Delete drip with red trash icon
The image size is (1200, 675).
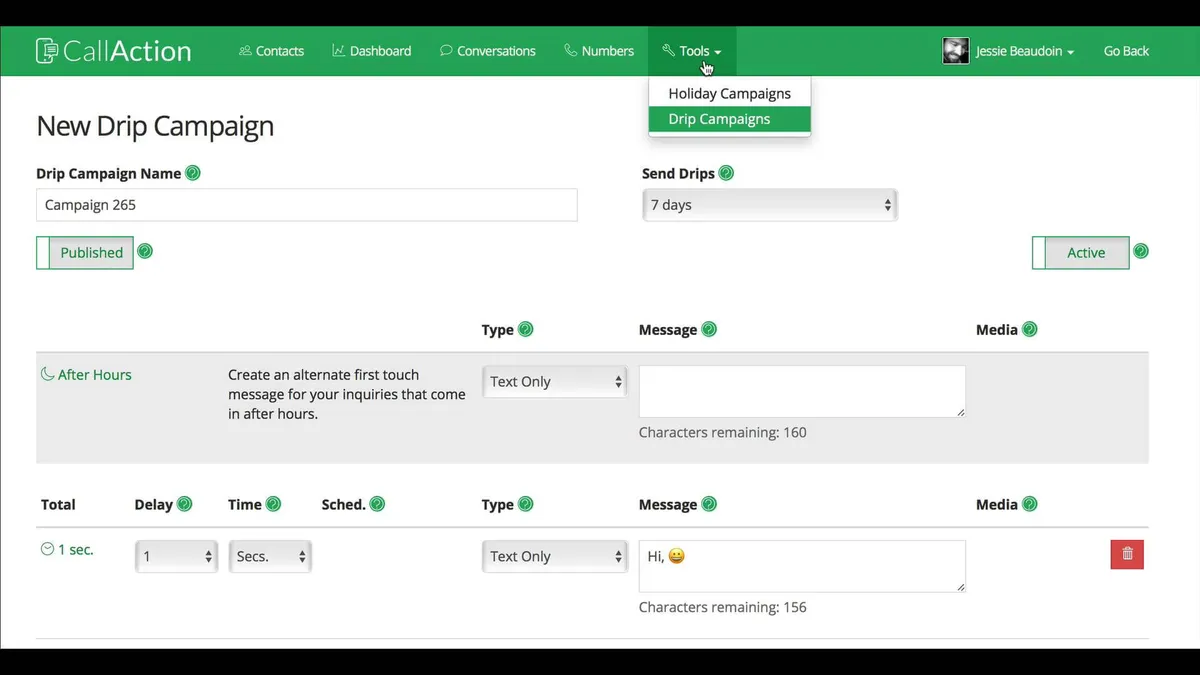pos(1127,554)
